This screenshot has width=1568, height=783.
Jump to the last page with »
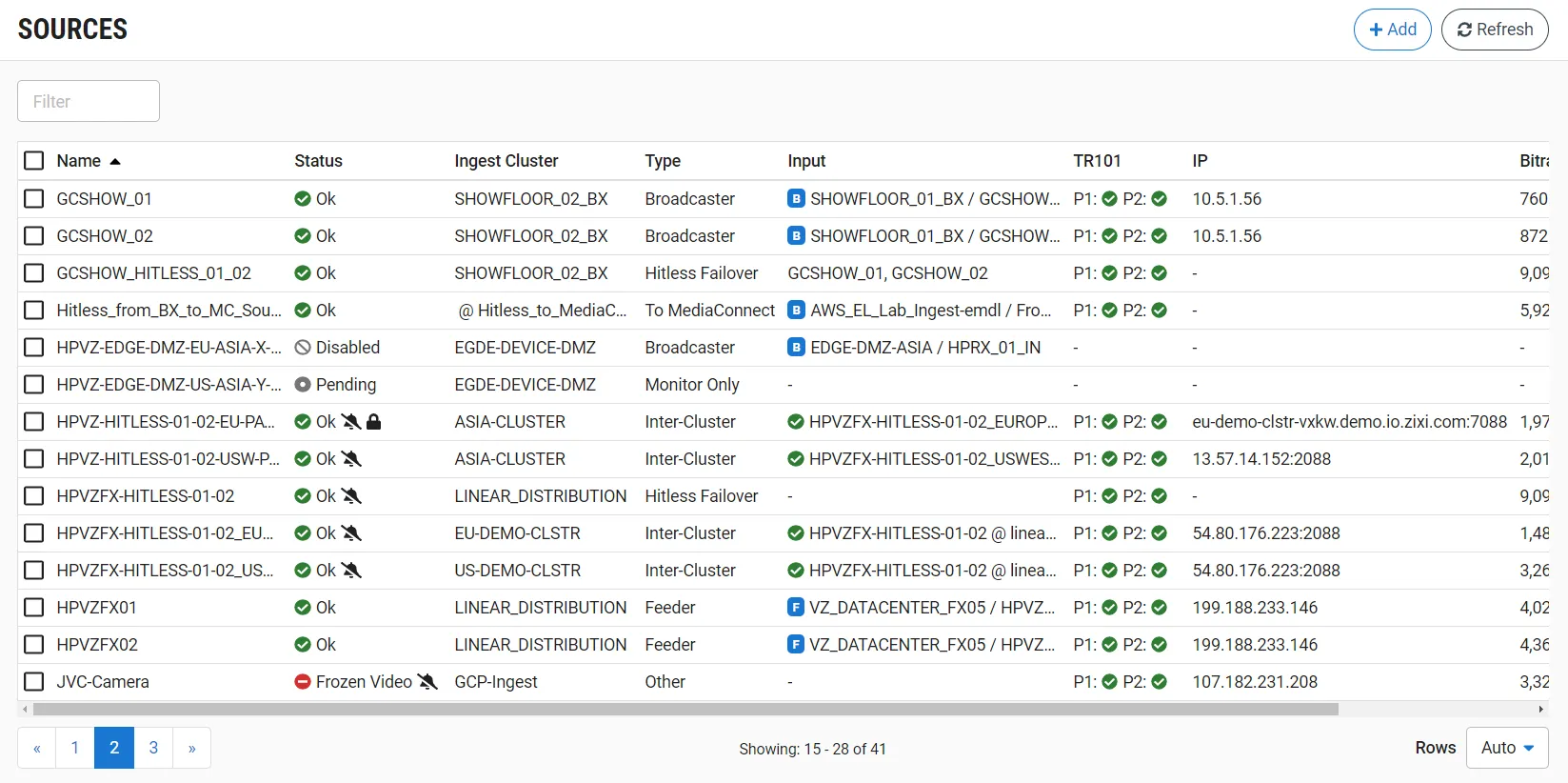tap(192, 748)
